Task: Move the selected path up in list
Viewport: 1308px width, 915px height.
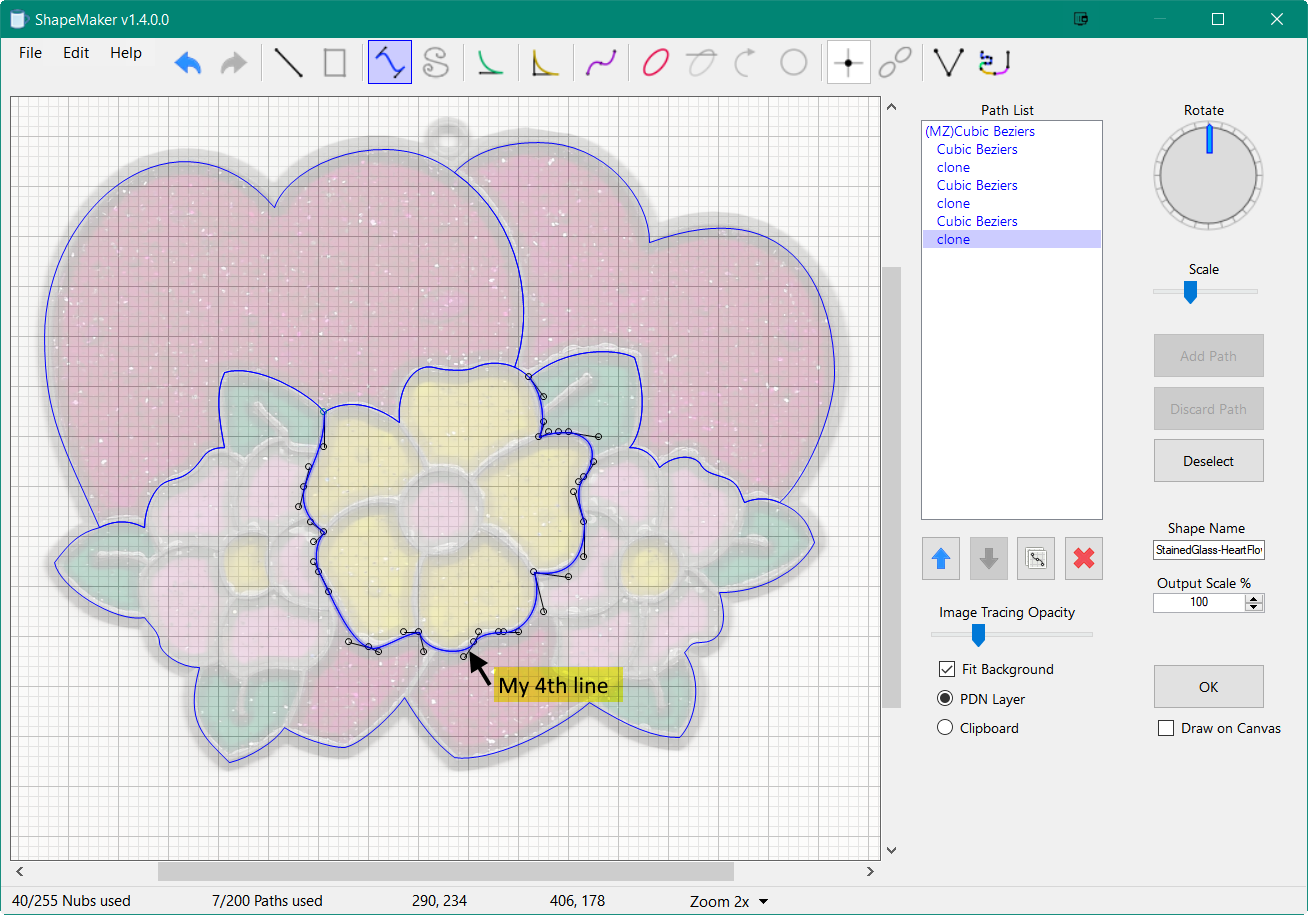Action: tap(940, 558)
